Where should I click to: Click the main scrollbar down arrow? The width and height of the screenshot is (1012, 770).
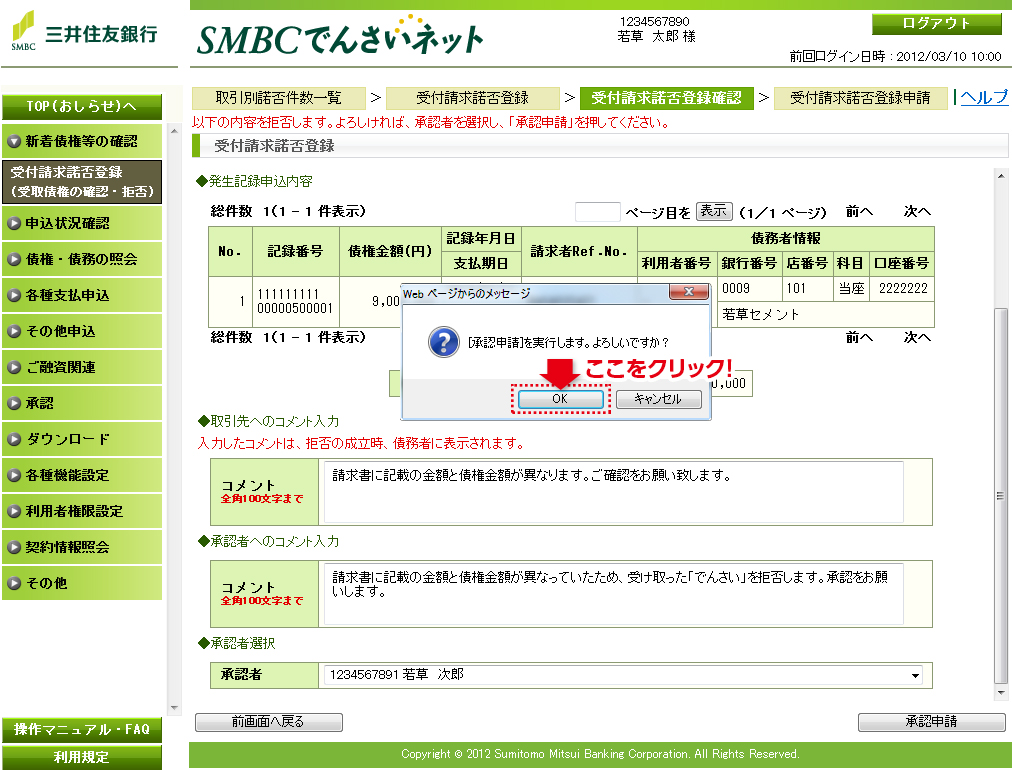click(x=1001, y=693)
